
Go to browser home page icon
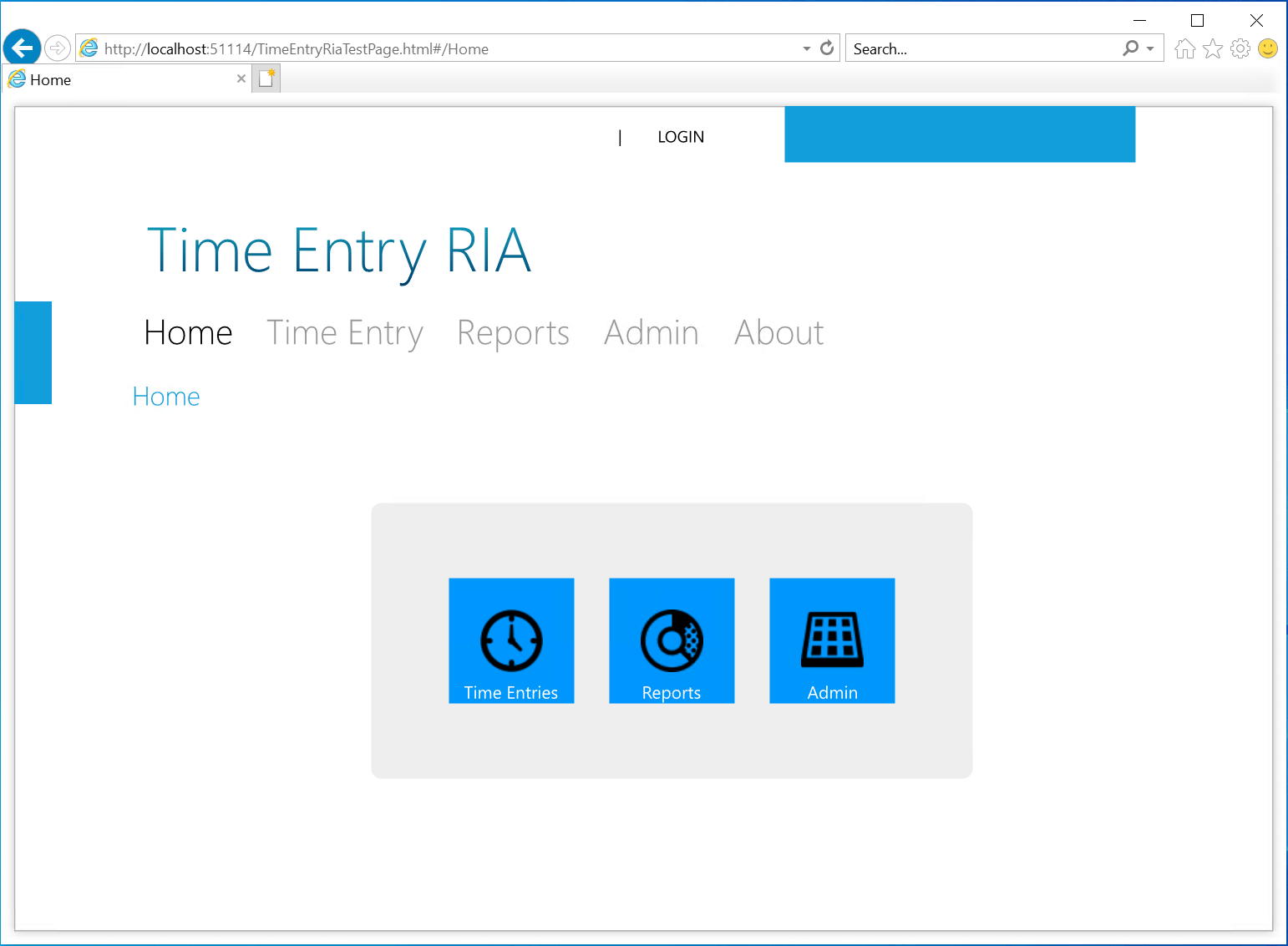(x=1184, y=48)
